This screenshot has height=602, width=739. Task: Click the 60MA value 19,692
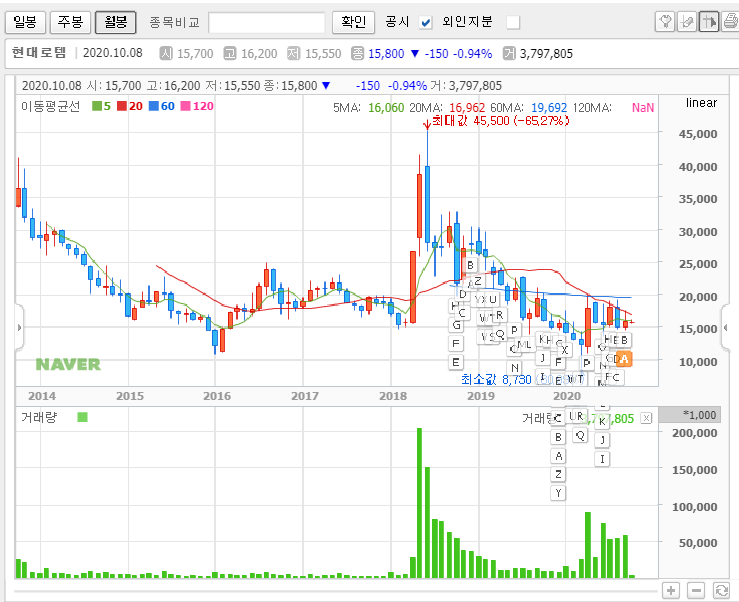tap(549, 108)
